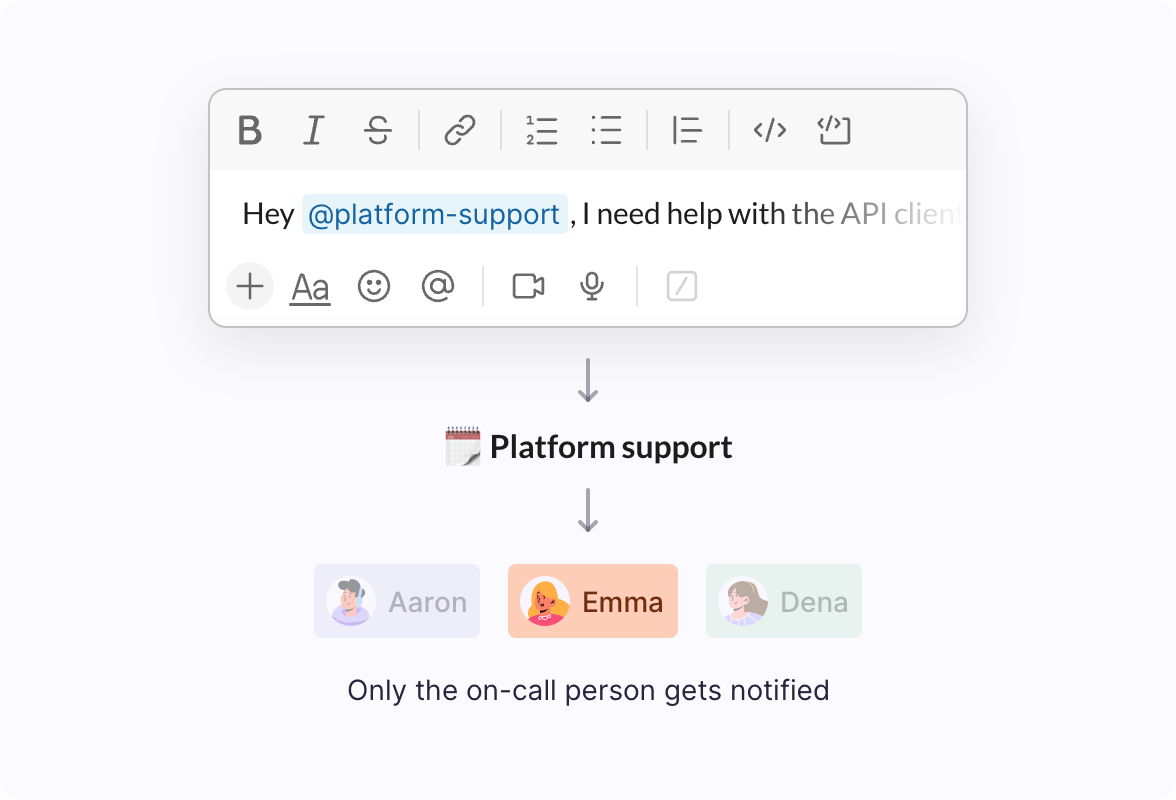This screenshot has width=1176, height=800.
Task: Apply inline code formatting
Action: 769,130
